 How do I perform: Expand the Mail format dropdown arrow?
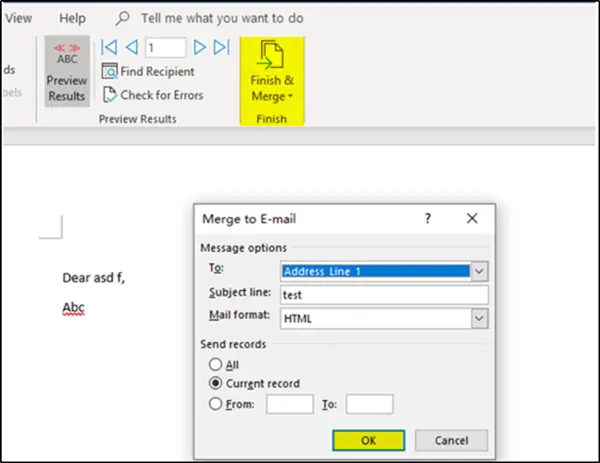(479, 318)
